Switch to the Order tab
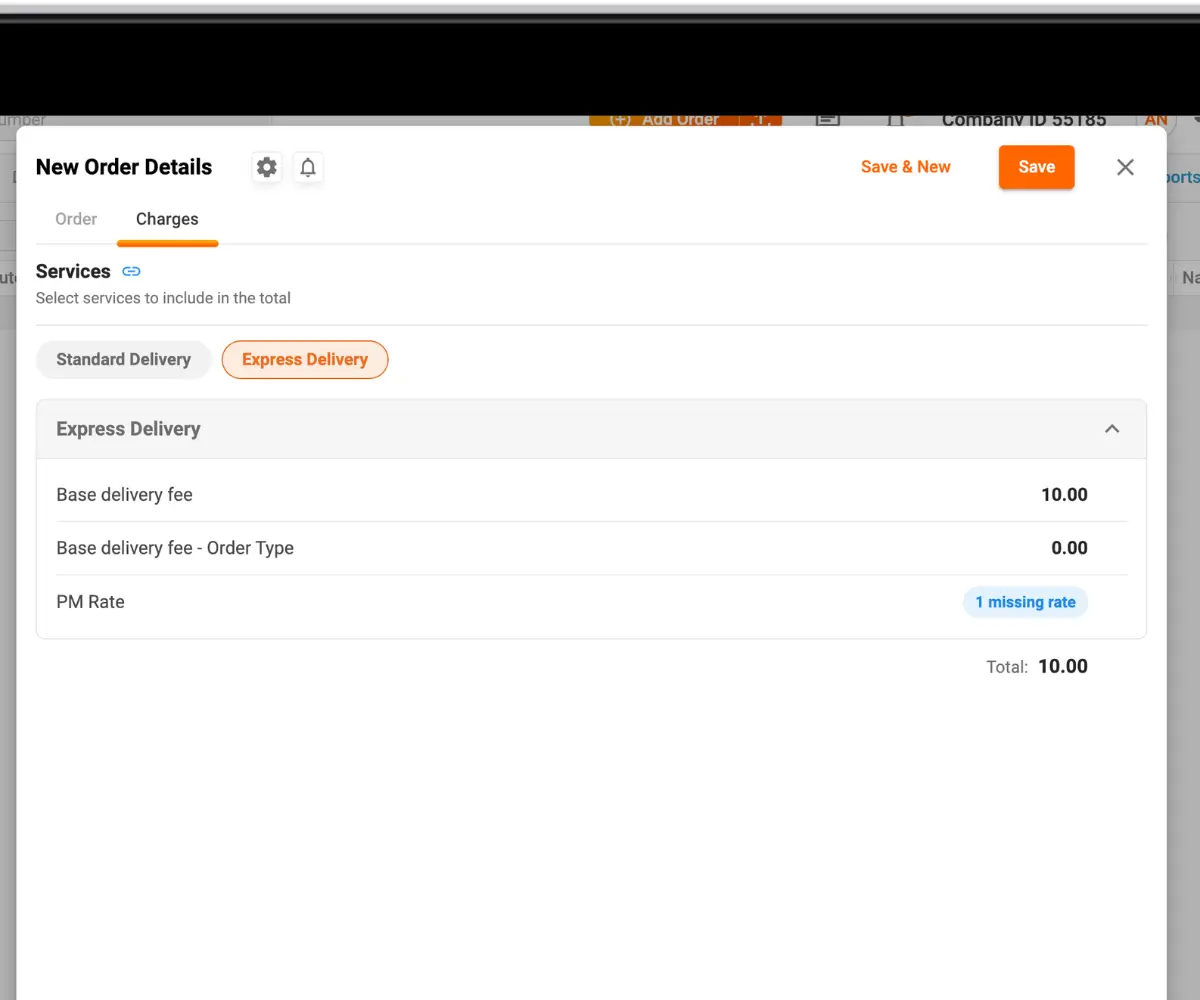1200x1000 pixels. point(76,219)
